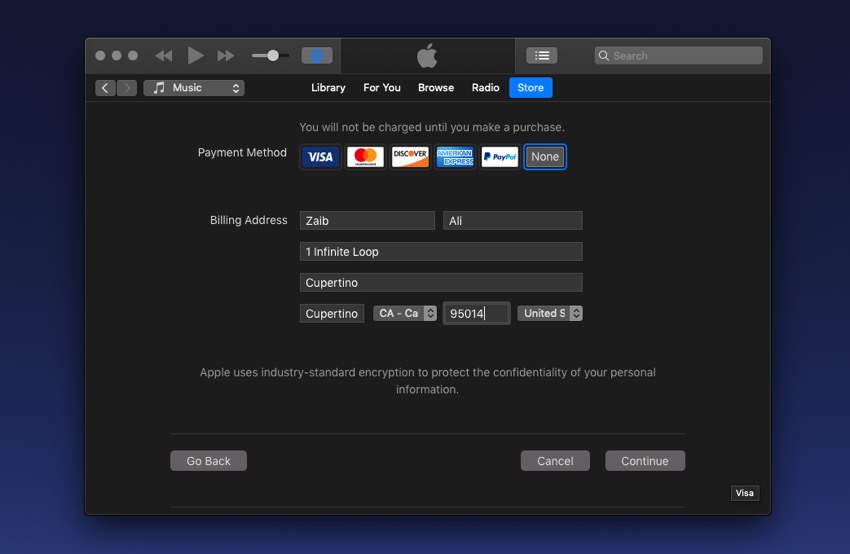Choose Visa as payment method
This screenshot has height=554, width=850.
[x=320, y=157]
